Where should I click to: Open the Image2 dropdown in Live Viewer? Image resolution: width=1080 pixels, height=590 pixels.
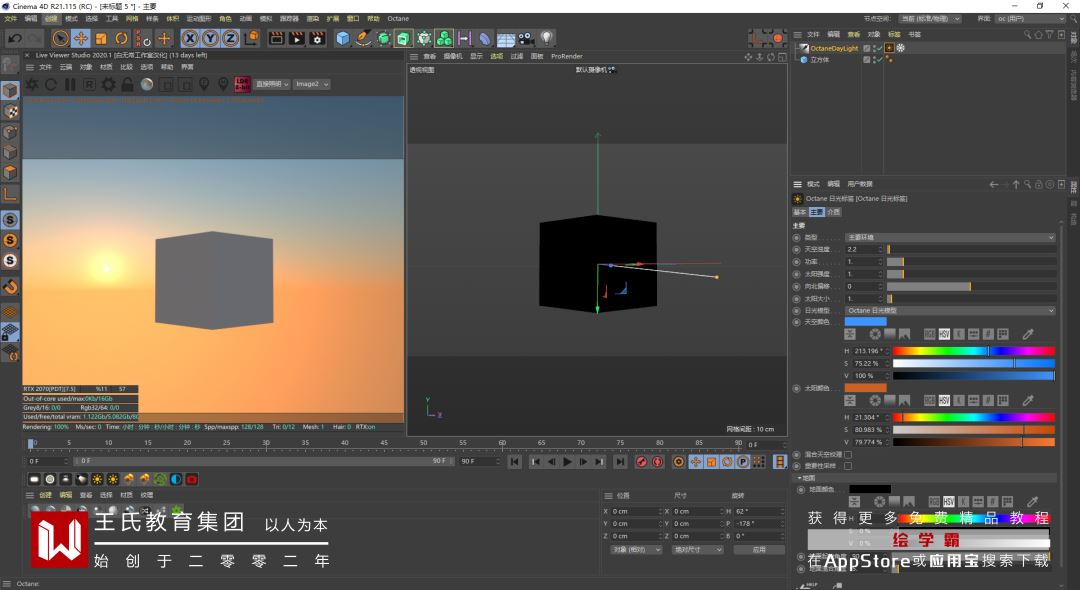point(310,84)
